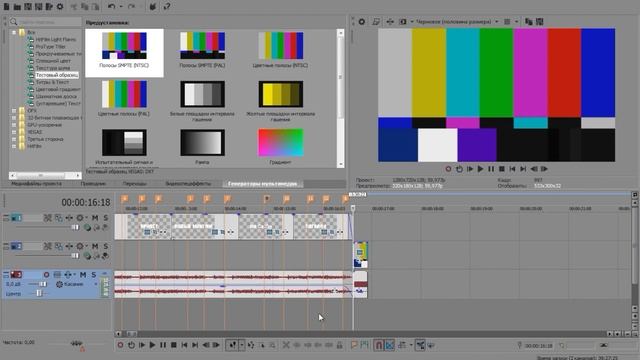Viewport: 640px width, 360px height.
Task: Click the color bars clip on track 2
Action: pos(360,255)
